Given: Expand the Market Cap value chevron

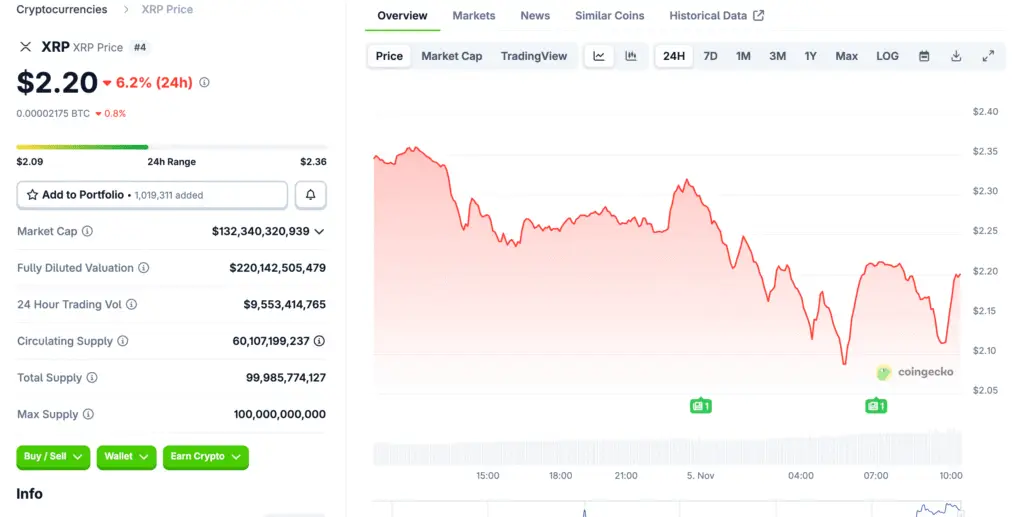Looking at the screenshot, I should click(319, 232).
